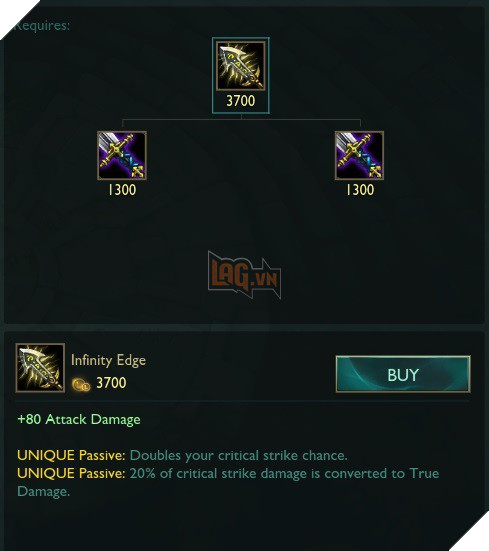The image size is (489, 551).
Task: Buy Infinity Edge with the BUY button
Action: pos(403,374)
